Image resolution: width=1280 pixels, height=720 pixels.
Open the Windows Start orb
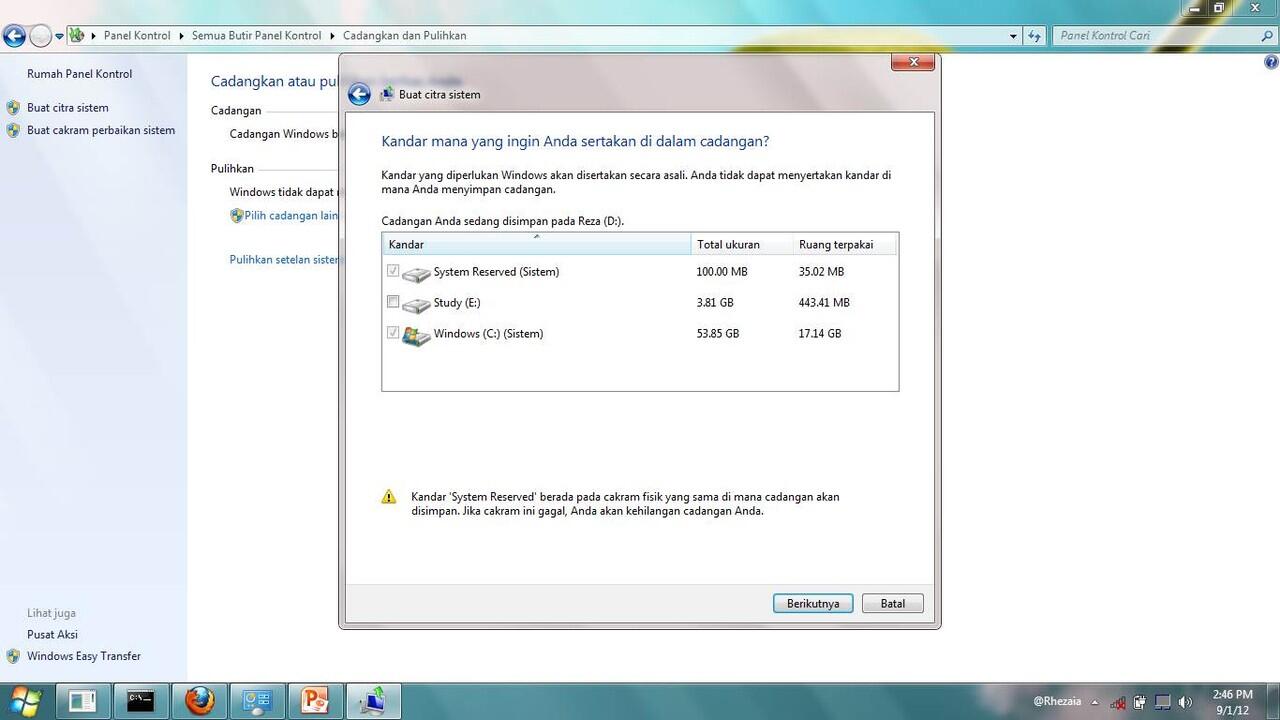point(24,700)
